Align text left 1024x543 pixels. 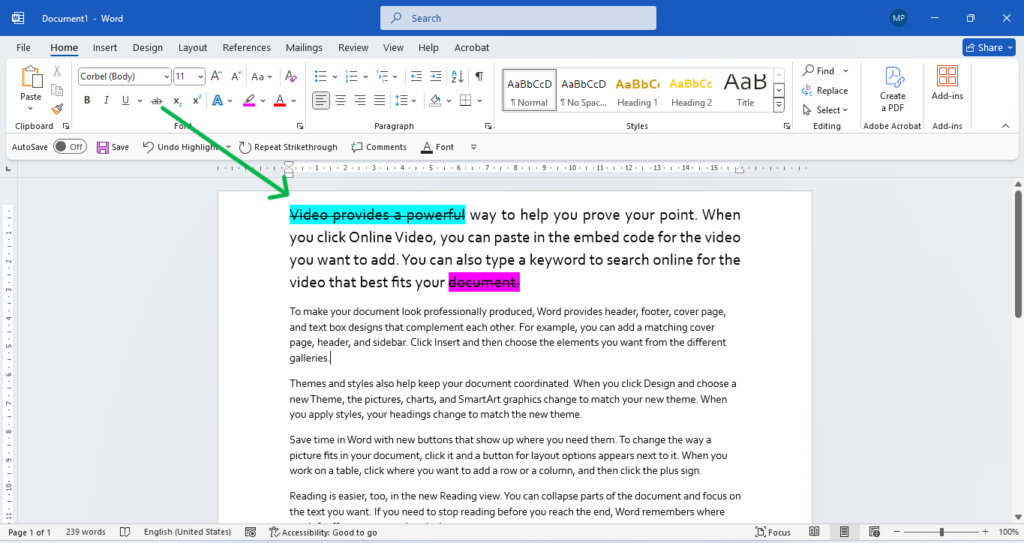click(x=321, y=100)
